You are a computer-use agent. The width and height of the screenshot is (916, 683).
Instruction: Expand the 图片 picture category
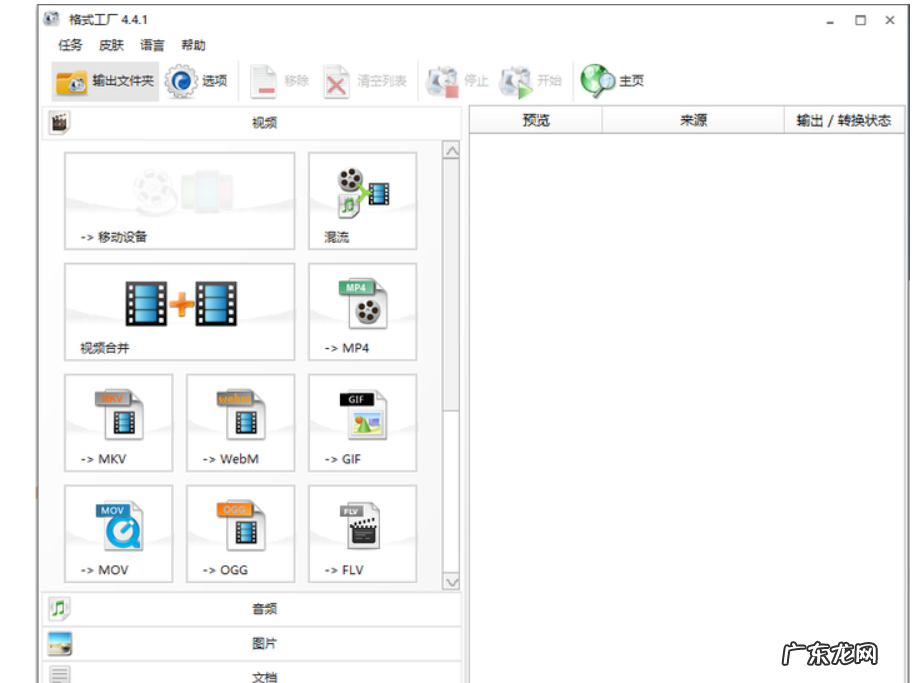pos(264,643)
